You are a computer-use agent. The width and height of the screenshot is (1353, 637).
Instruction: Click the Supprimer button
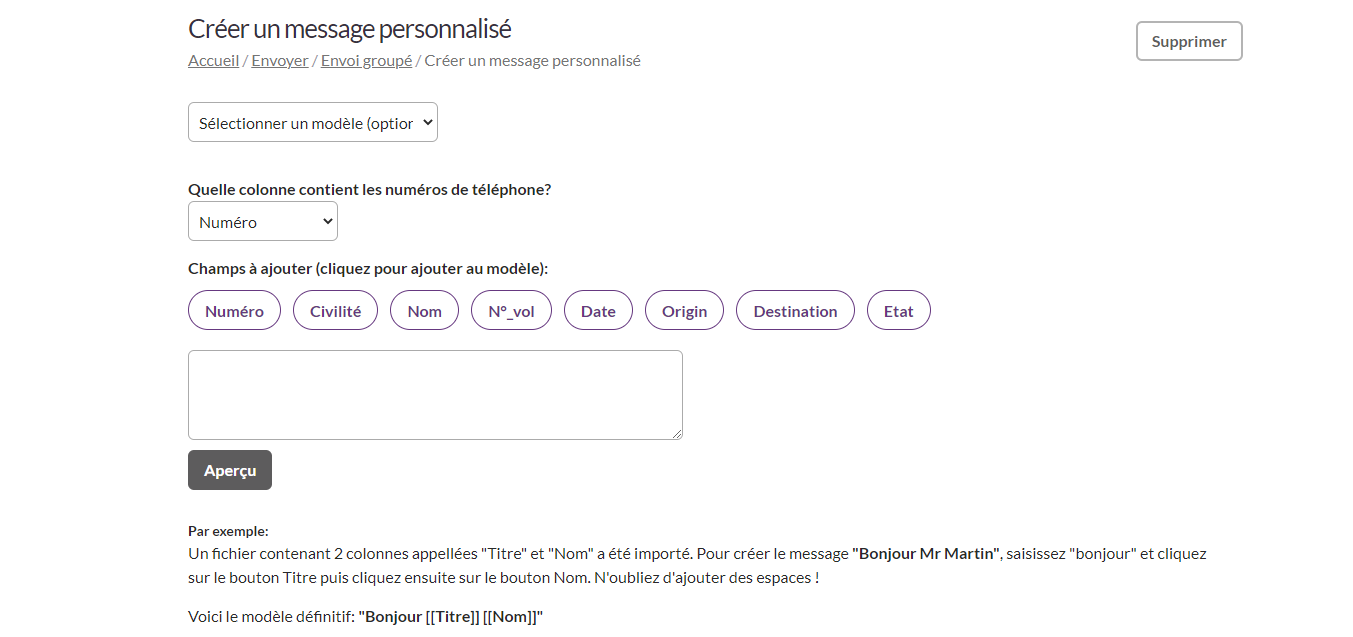pyautogui.click(x=1188, y=42)
